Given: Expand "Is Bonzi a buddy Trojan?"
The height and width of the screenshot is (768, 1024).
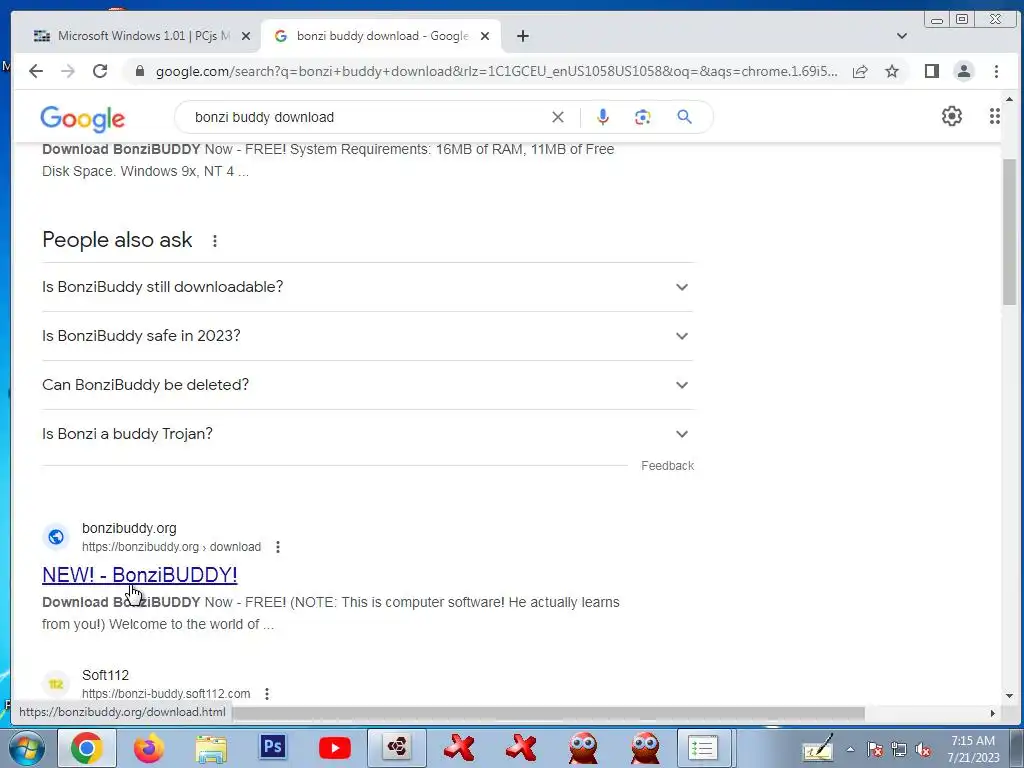Looking at the screenshot, I should click(368, 434).
